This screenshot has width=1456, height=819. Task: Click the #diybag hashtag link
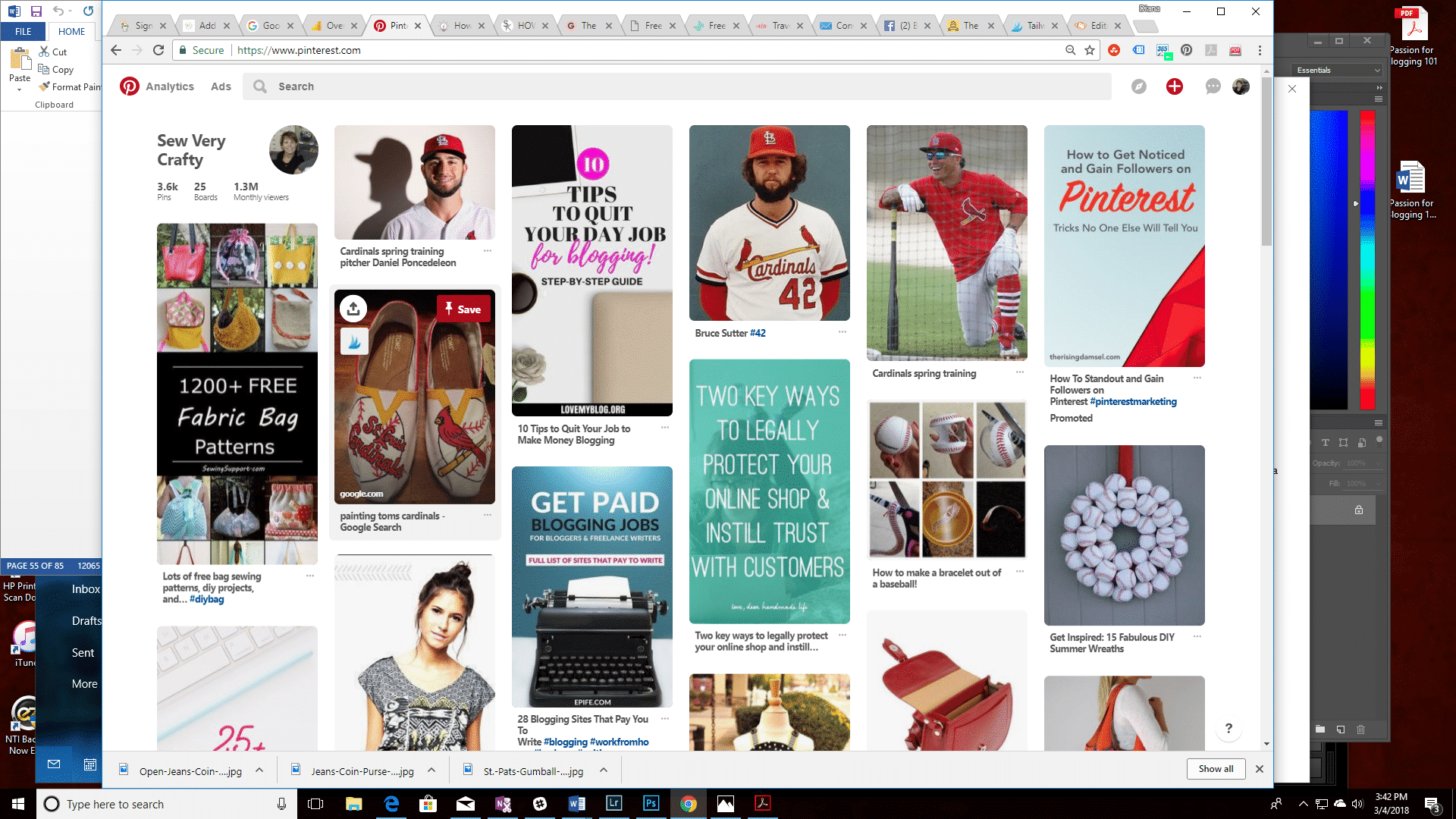[x=207, y=599]
